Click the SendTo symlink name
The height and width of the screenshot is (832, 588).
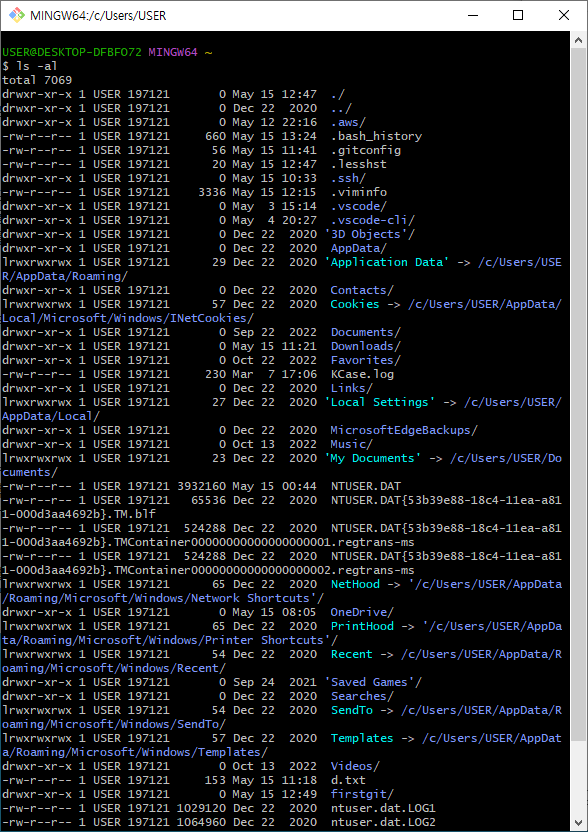click(351, 710)
